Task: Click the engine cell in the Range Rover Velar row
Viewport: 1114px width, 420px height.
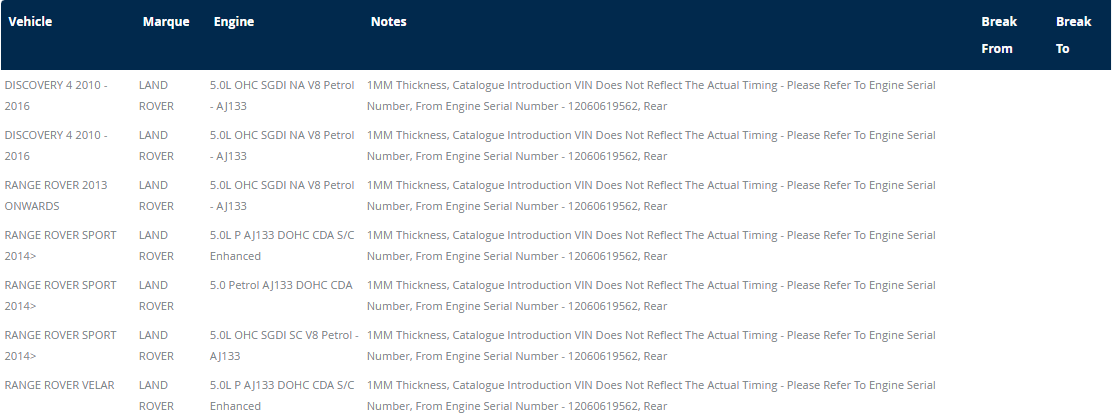Action: click(281, 395)
